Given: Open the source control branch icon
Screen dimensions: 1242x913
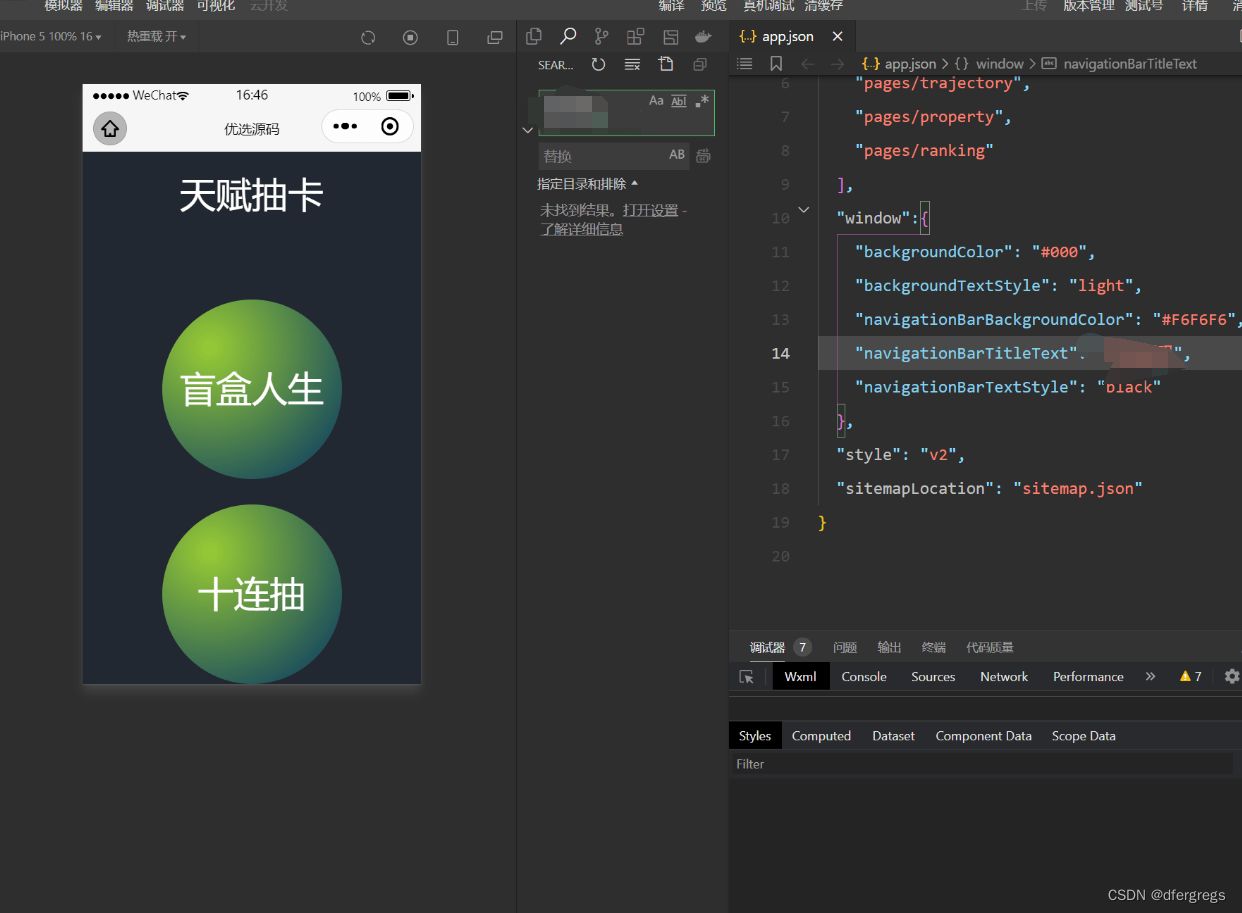Looking at the screenshot, I should point(601,37).
